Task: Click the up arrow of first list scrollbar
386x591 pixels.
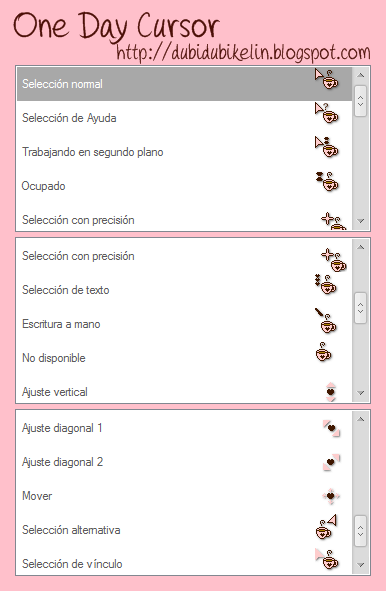Action: tap(361, 75)
